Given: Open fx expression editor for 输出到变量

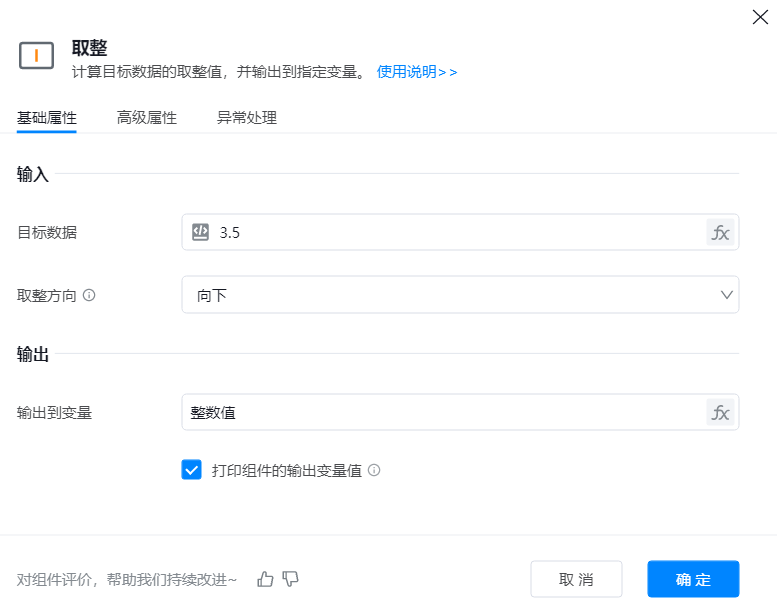Looking at the screenshot, I should (720, 412).
